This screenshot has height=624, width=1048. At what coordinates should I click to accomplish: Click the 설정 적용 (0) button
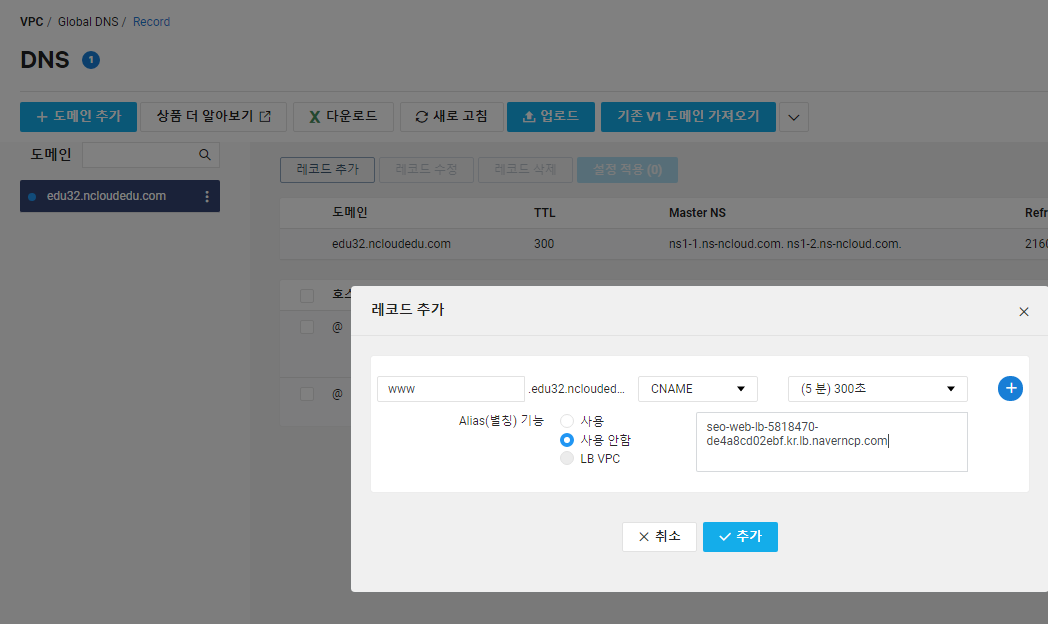[x=628, y=170]
